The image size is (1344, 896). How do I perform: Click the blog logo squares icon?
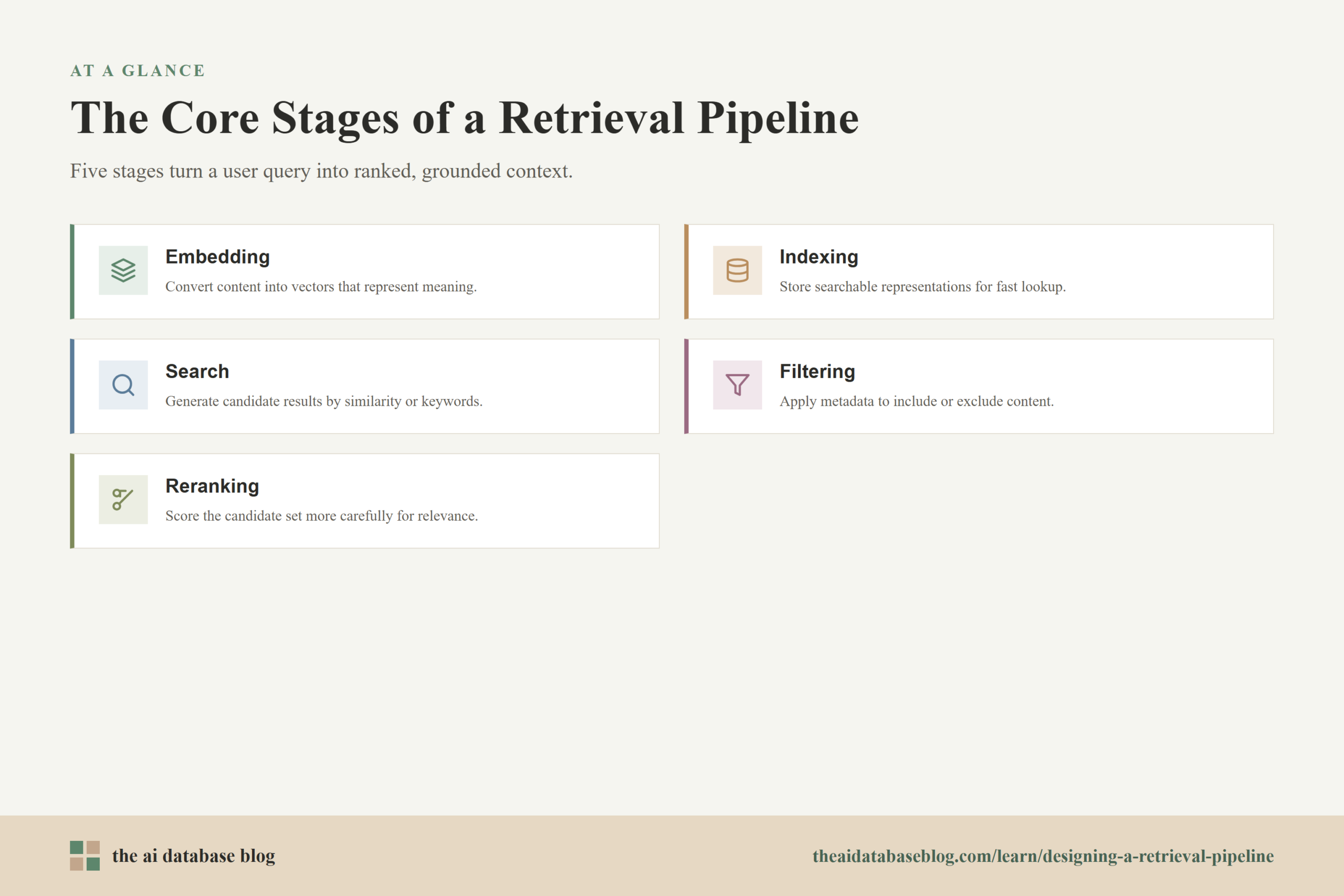click(x=85, y=856)
